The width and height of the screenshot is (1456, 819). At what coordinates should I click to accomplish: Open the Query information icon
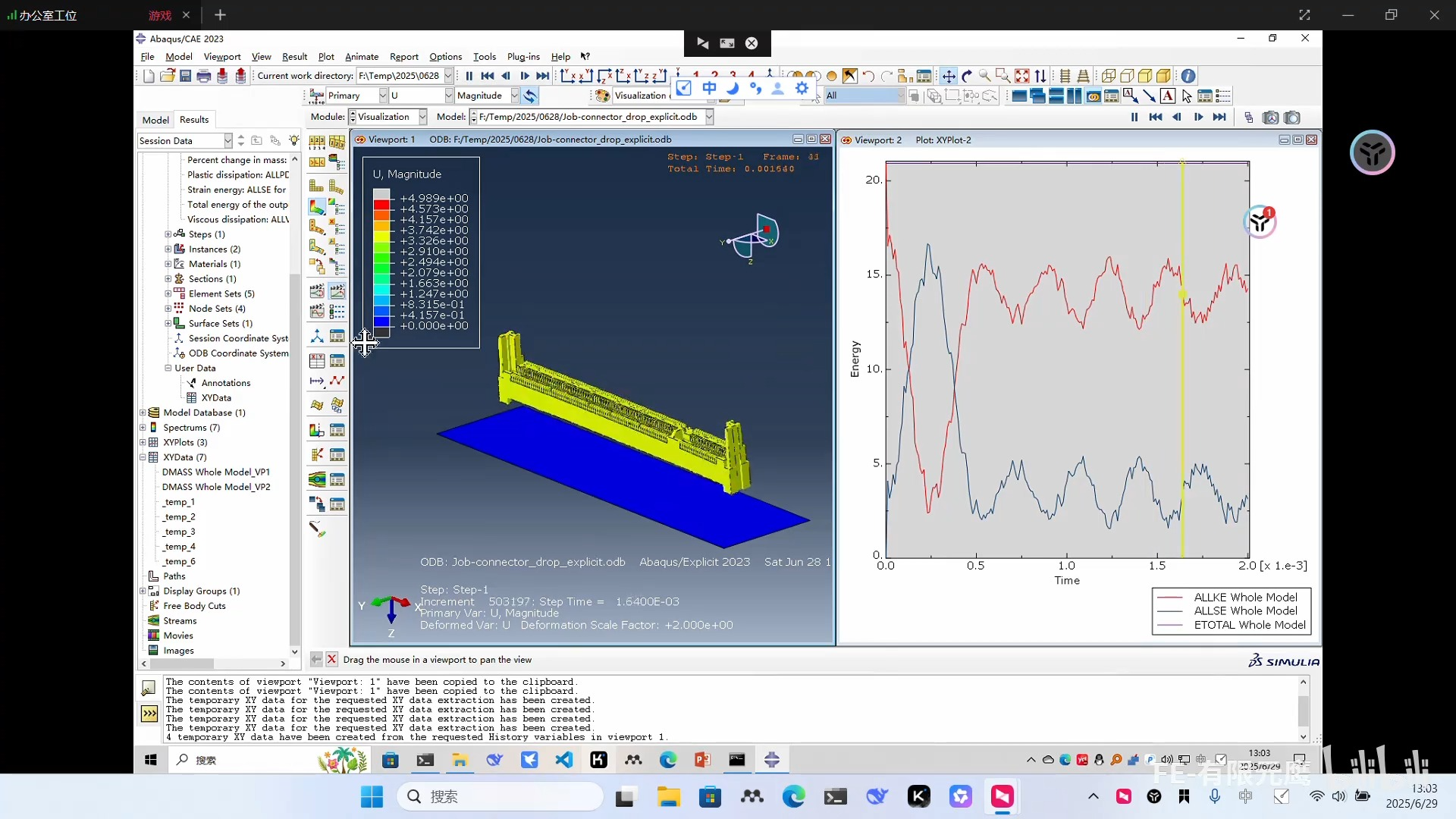1188,76
